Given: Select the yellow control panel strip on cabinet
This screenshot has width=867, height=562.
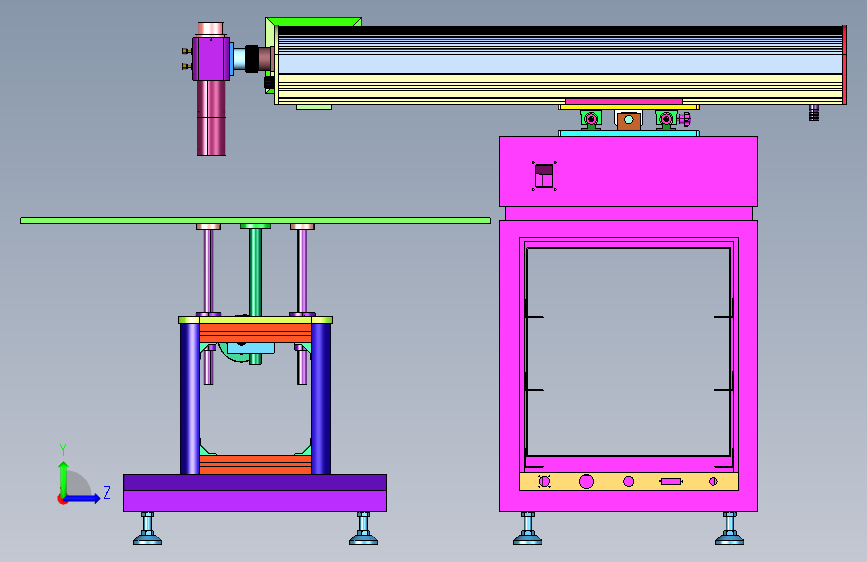Looking at the screenshot, I should click(x=629, y=481).
